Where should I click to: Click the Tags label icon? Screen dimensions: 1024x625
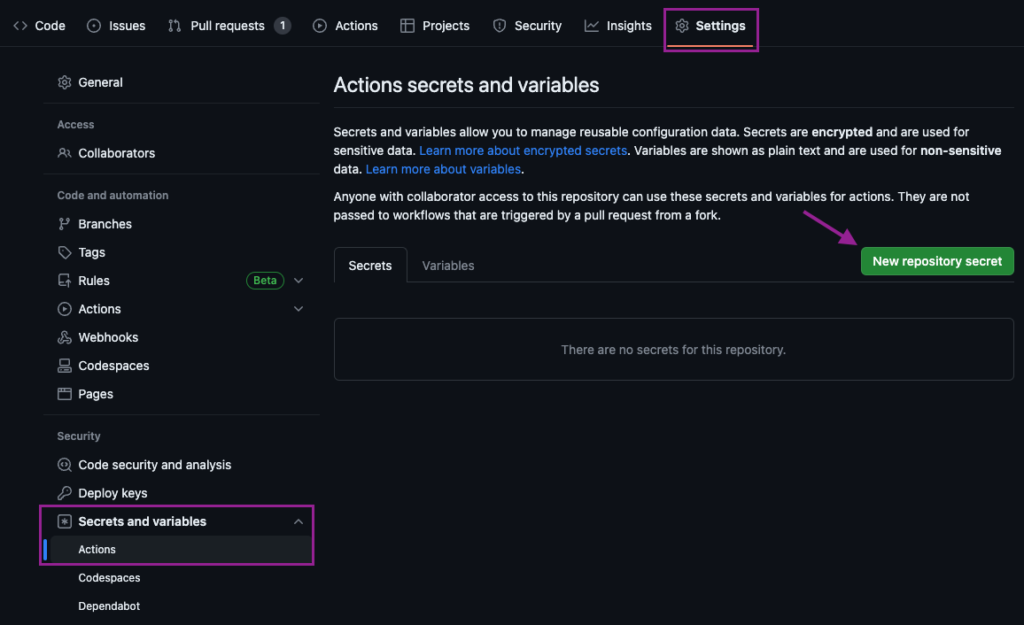64,252
